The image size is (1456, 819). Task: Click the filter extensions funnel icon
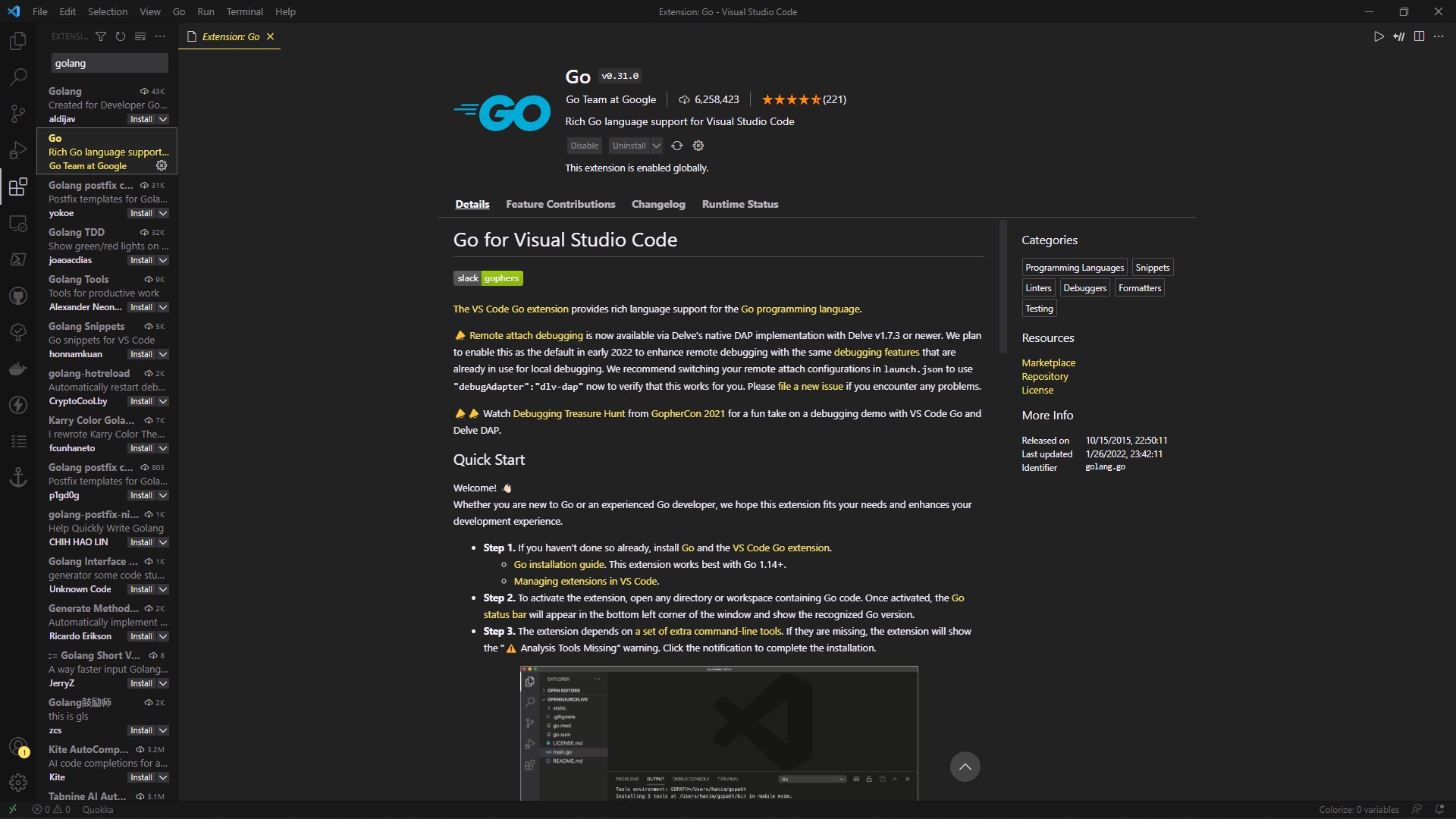click(x=101, y=36)
